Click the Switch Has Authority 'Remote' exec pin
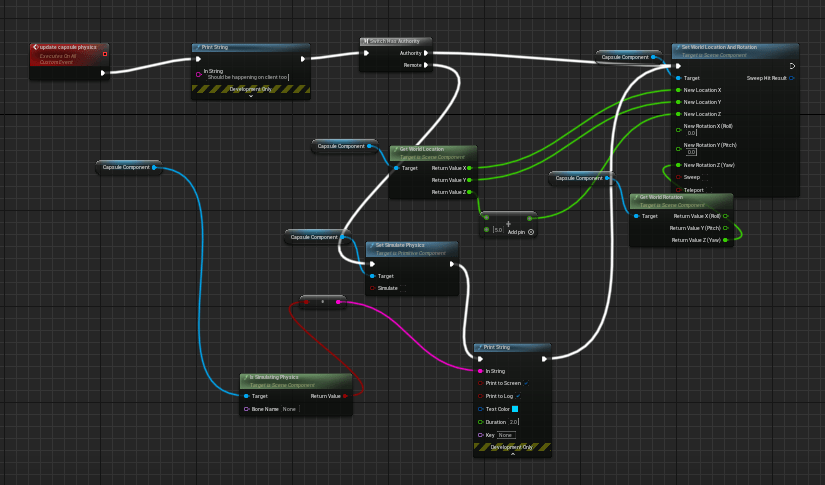Screen dimensions: 825x485 pos(426,65)
